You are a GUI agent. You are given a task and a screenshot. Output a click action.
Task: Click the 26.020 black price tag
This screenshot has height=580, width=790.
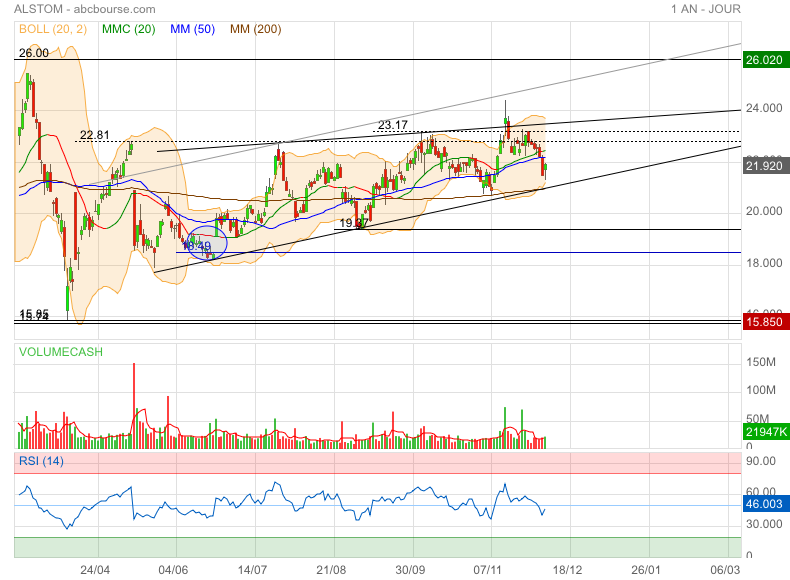tap(765, 60)
